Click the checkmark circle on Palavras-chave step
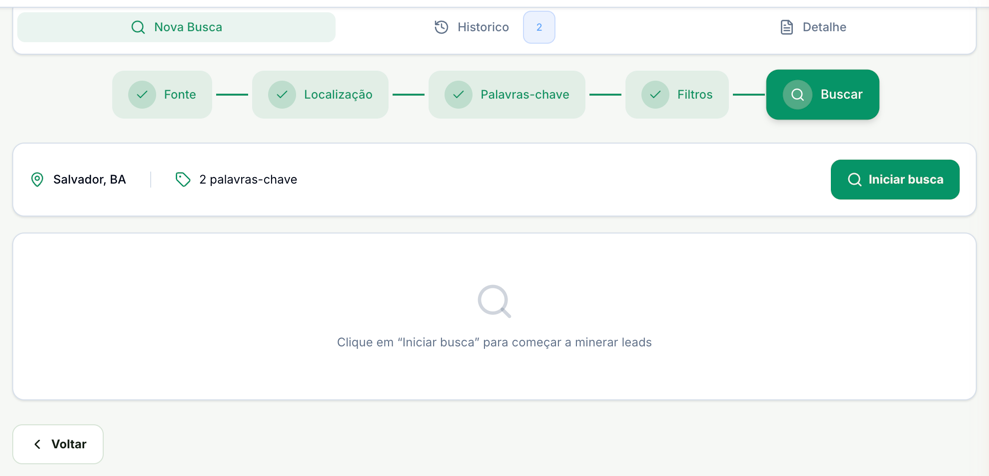 (x=459, y=95)
